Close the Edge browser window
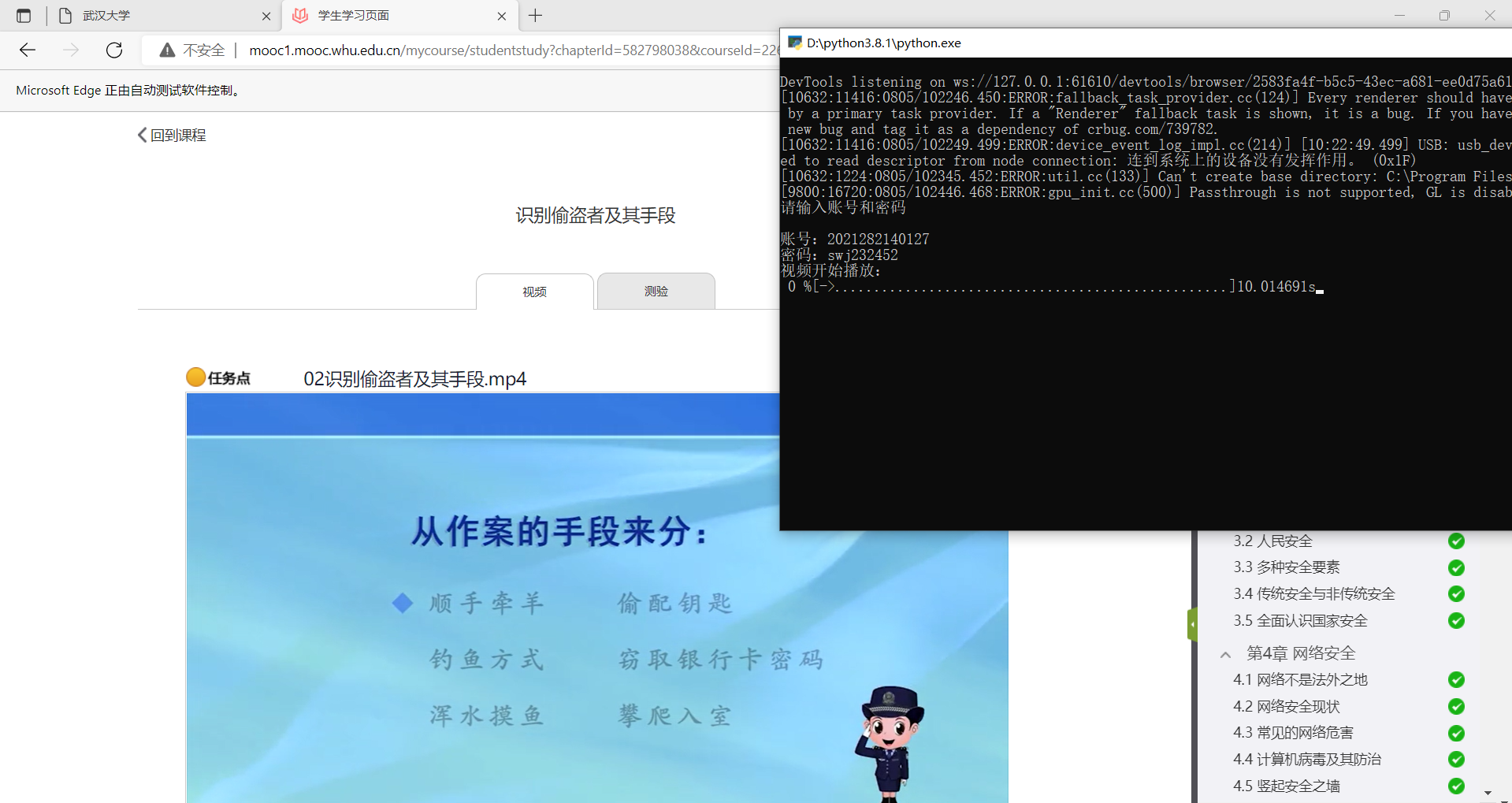Viewport: 1512px width, 803px height. coord(1489,16)
